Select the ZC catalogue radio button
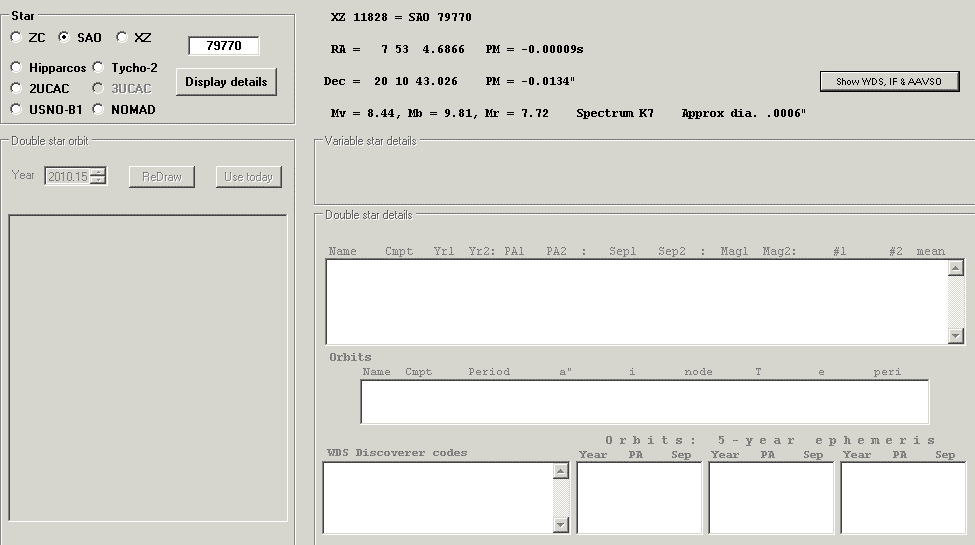Screen dimensions: 975x545 (16, 37)
